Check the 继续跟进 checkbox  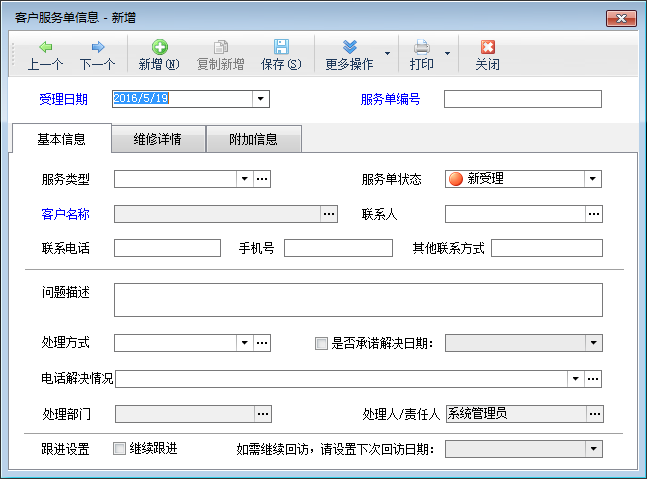point(120,449)
